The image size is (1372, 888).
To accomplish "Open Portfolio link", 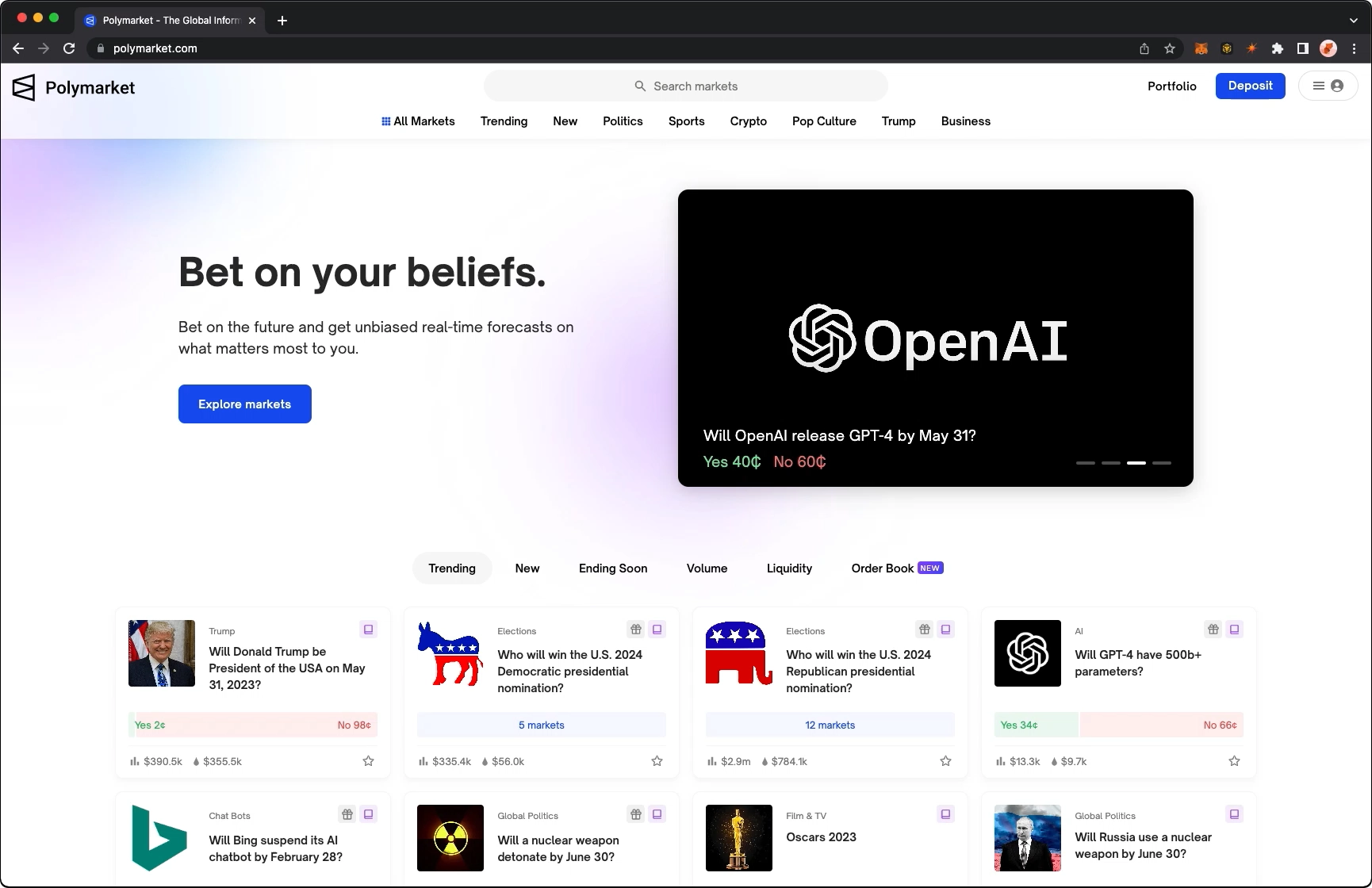I will (x=1172, y=86).
